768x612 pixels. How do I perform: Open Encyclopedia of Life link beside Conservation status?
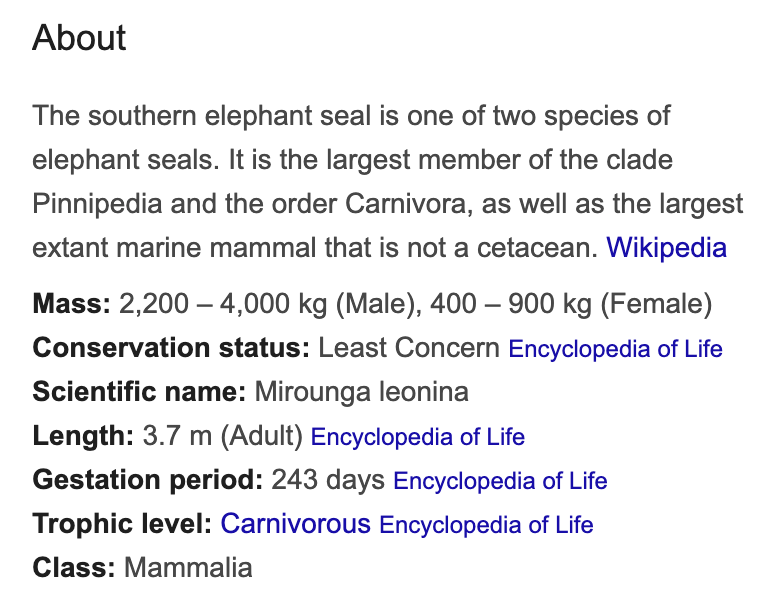tap(615, 349)
